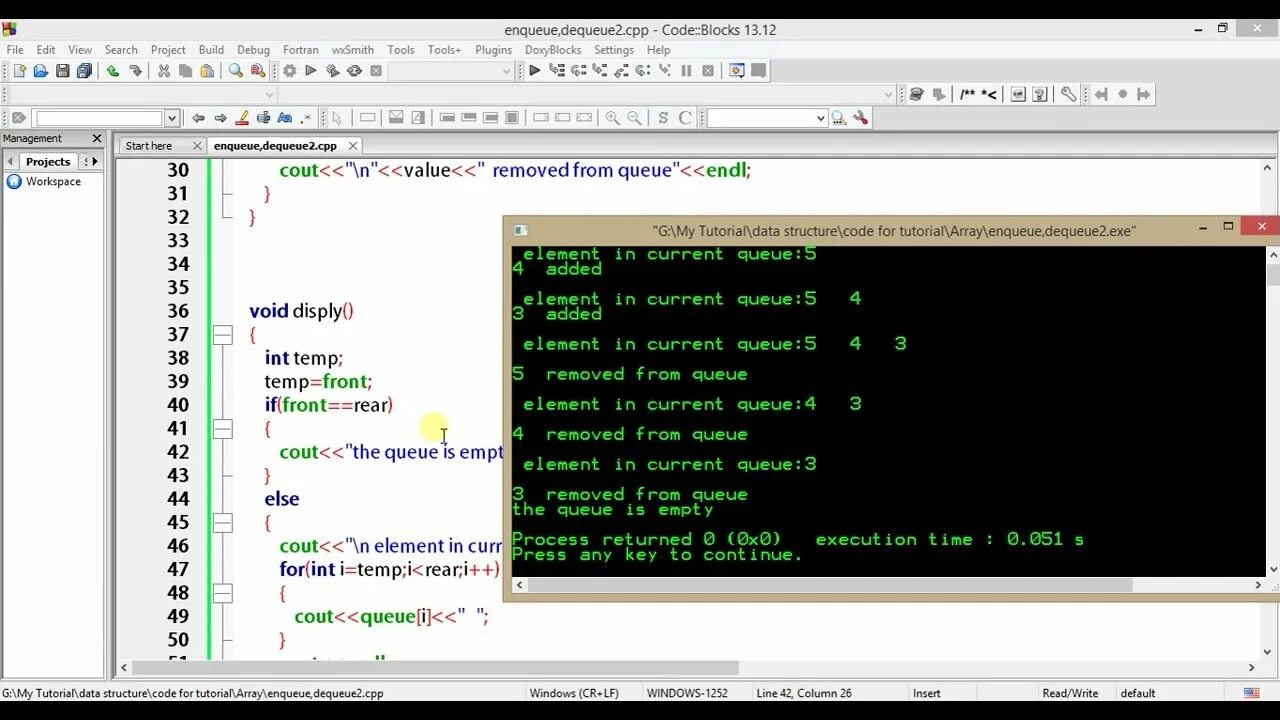Toggle the Highlight marker pen icon

pos(242,118)
